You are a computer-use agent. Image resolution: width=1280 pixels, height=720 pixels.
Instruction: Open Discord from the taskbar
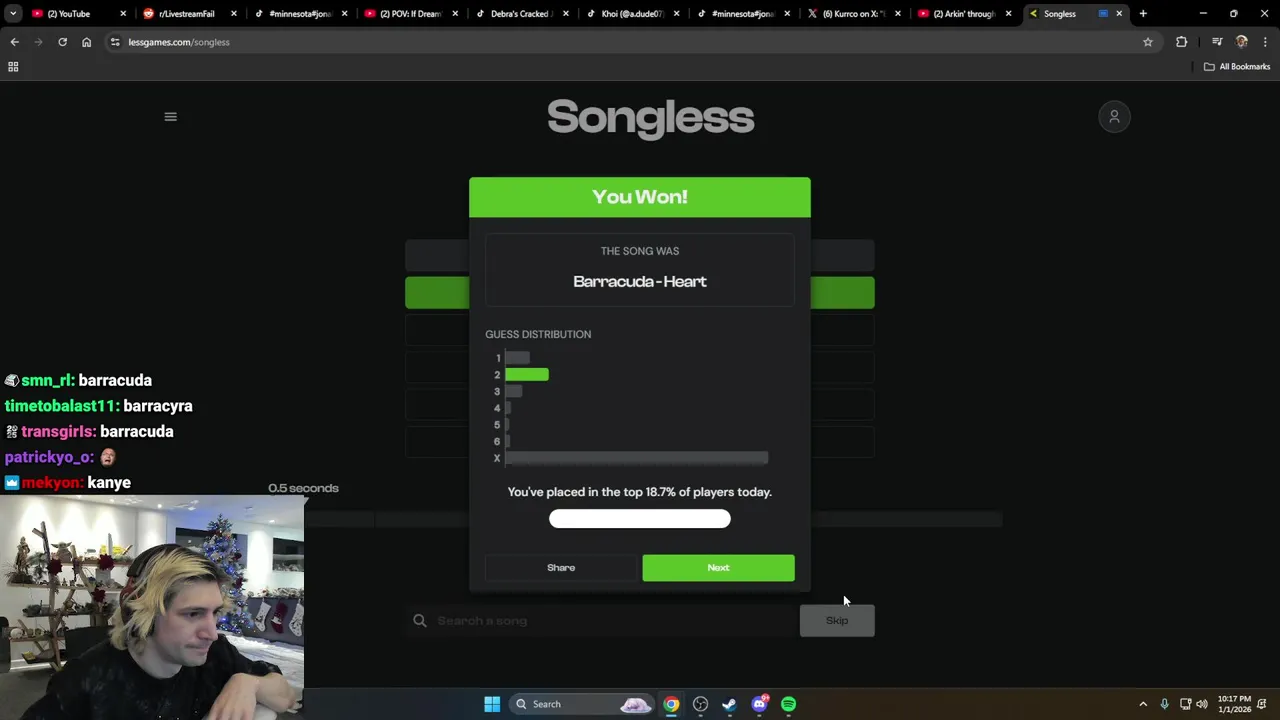click(x=759, y=704)
